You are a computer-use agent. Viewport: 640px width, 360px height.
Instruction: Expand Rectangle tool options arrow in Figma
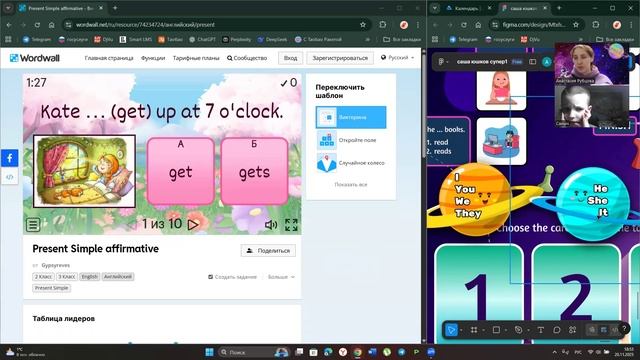click(x=506, y=330)
